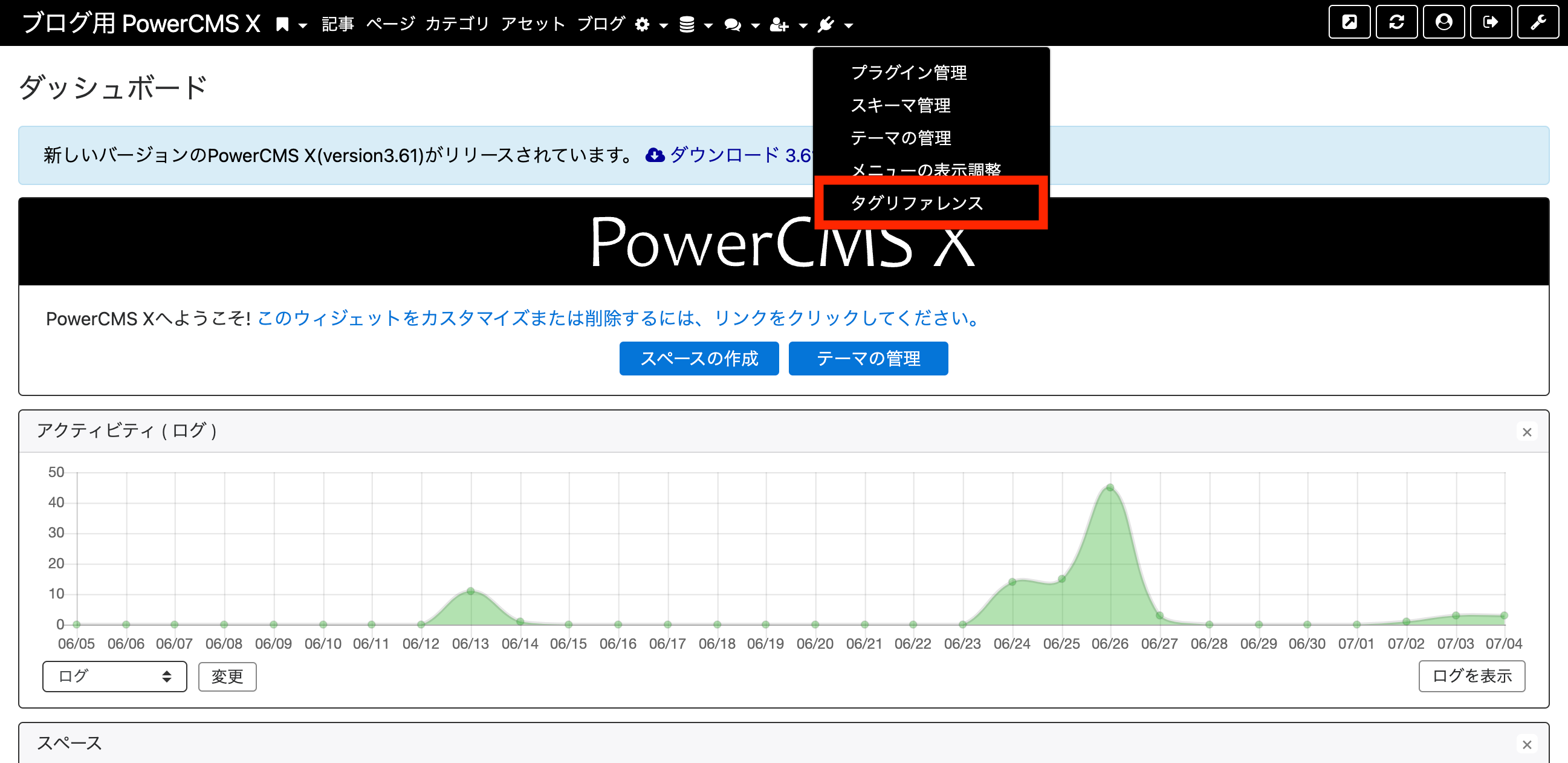The image size is (1568, 763).
Task: Open the wrench system settings icon
Action: 1538,22
